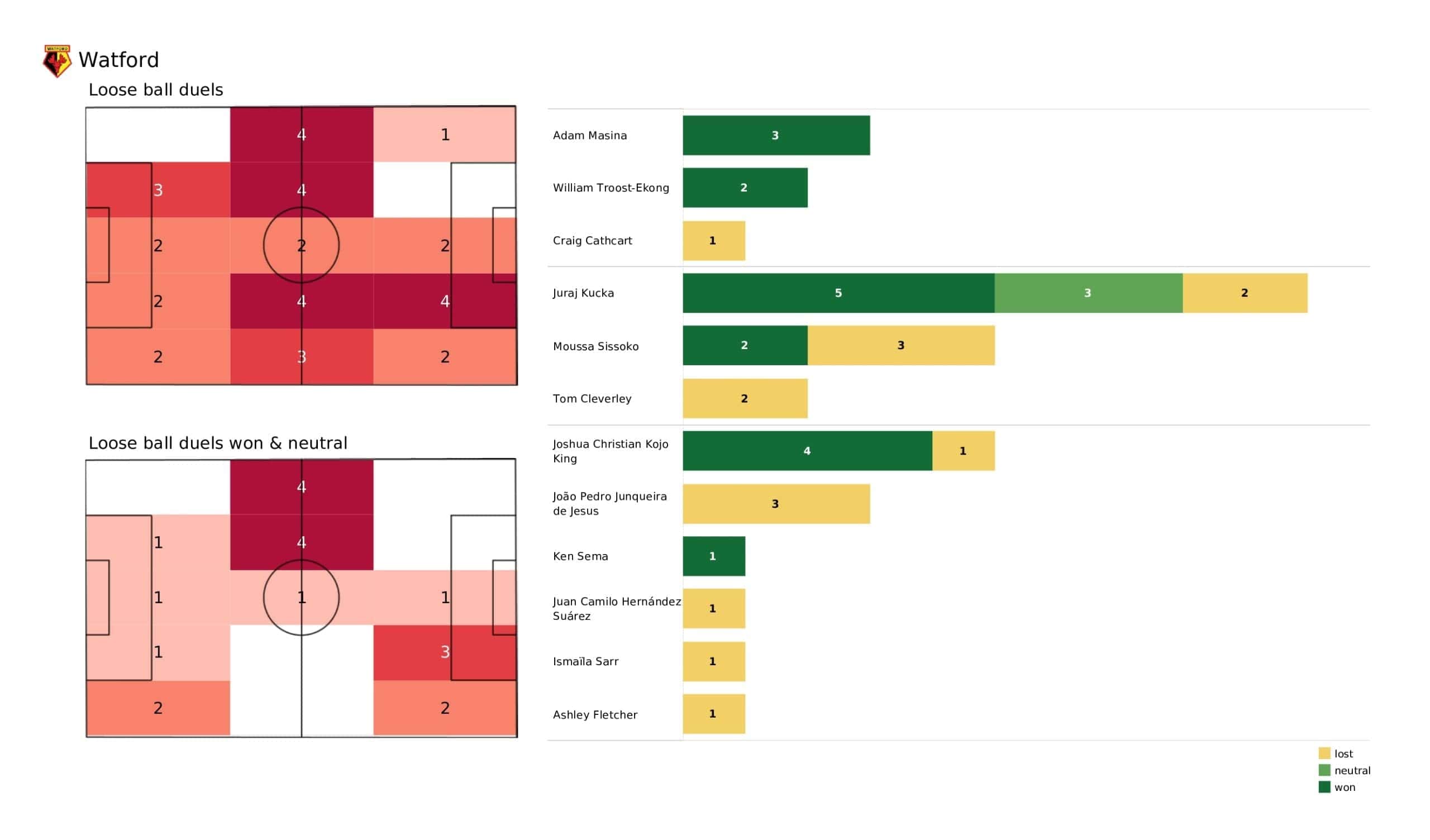Click the Watford team title text
This screenshot has width=1430, height=840.
coord(118,60)
